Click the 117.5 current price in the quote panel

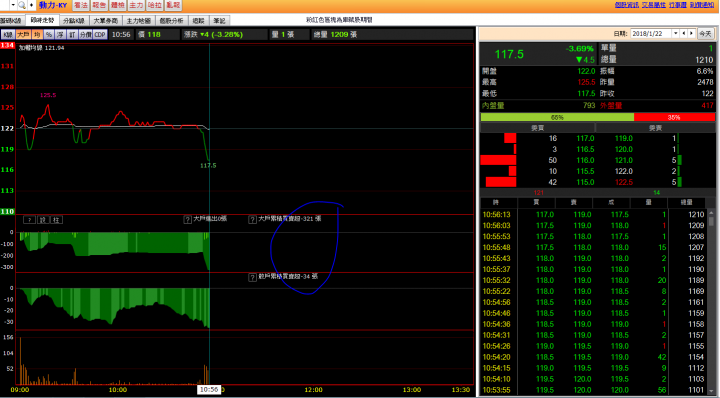click(x=509, y=54)
